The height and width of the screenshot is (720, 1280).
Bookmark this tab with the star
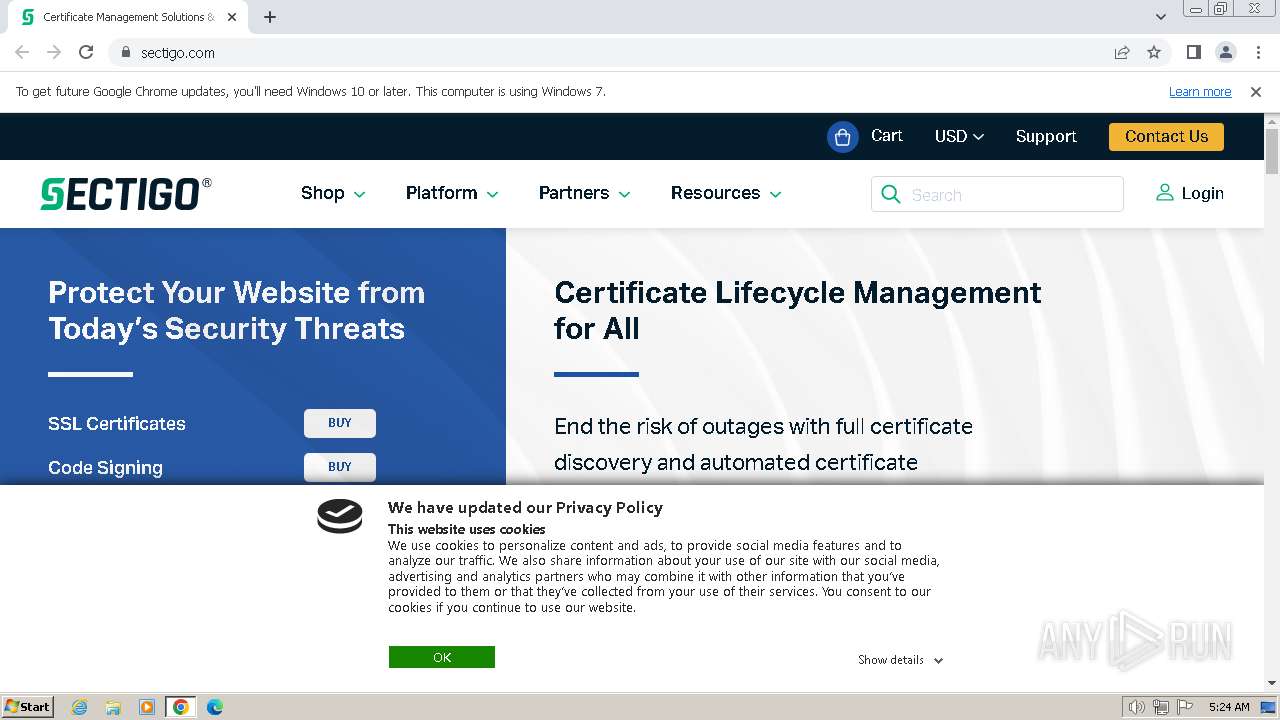1154,52
